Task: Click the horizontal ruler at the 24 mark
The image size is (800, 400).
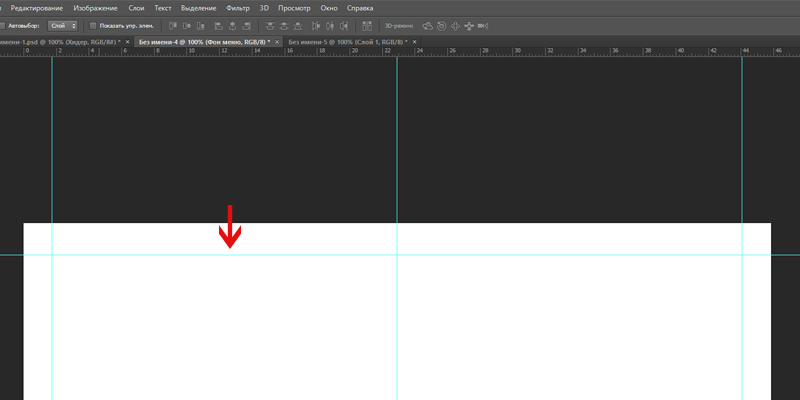Action: pyautogui.click(x=419, y=51)
